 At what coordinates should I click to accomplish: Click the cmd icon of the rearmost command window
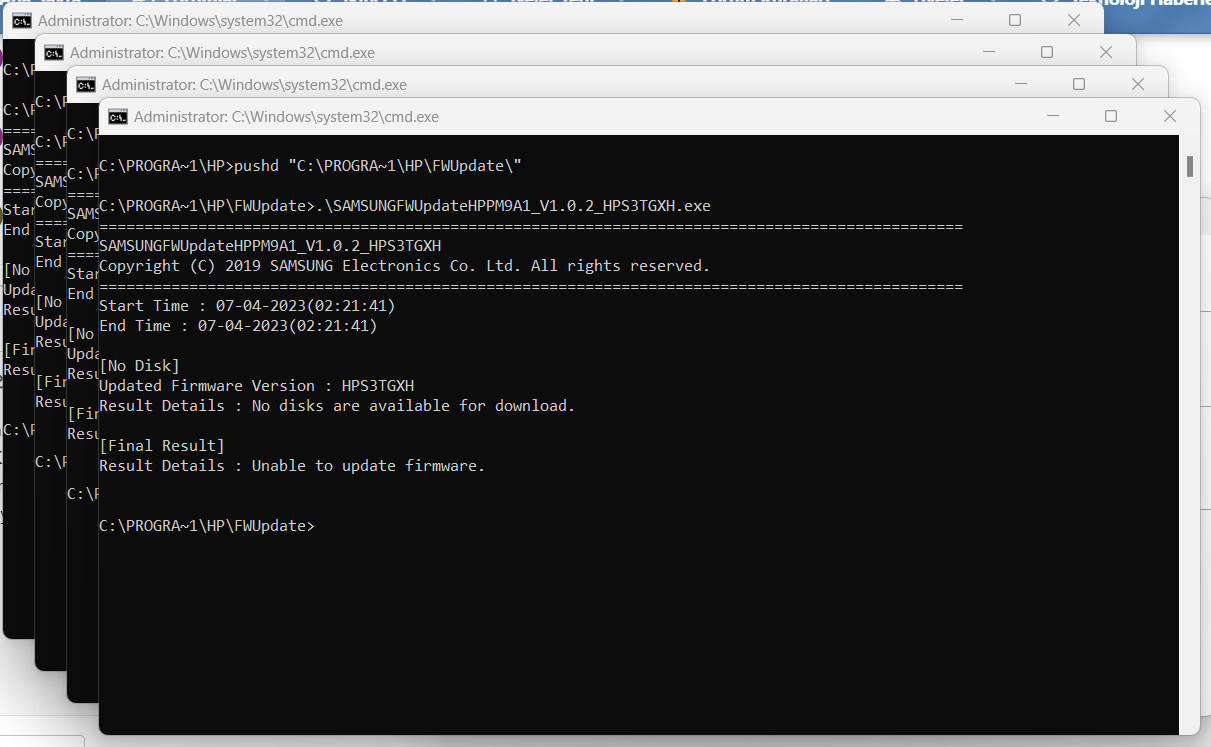click(21, 20)
